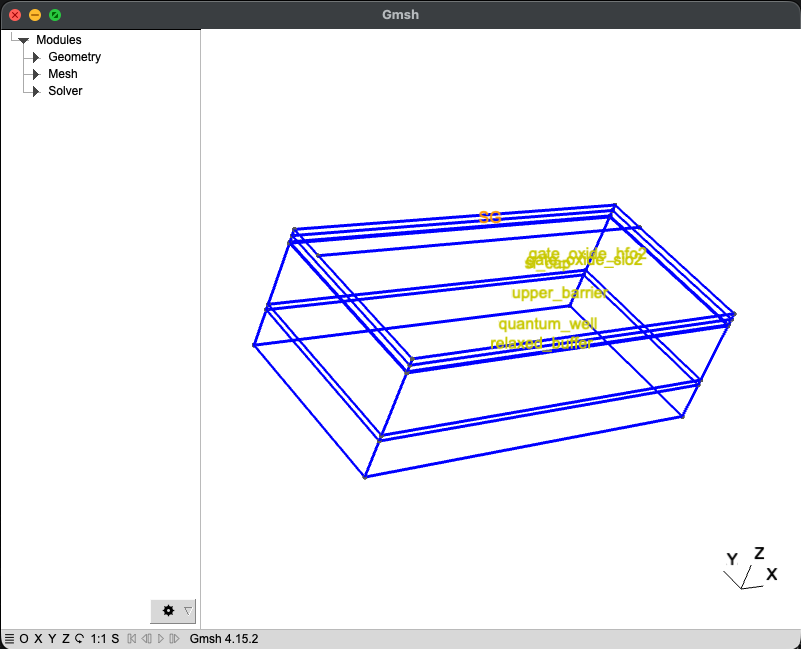Open the status bar options menu icon
The image size is (801, 649).
tap(9, 639)
